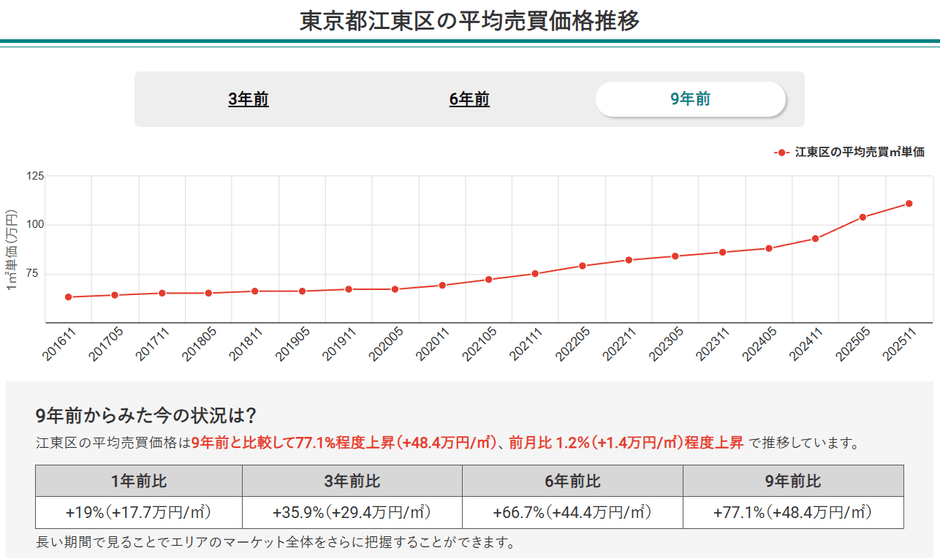This screenshot has height=558, width=940.
Task: Click the 202411 data point on the chart
Action: click(815, 239)
